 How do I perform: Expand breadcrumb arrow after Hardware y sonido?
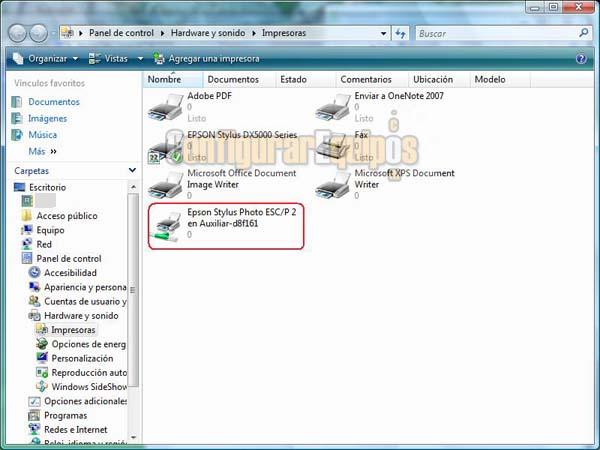click(x=254, y=33)
